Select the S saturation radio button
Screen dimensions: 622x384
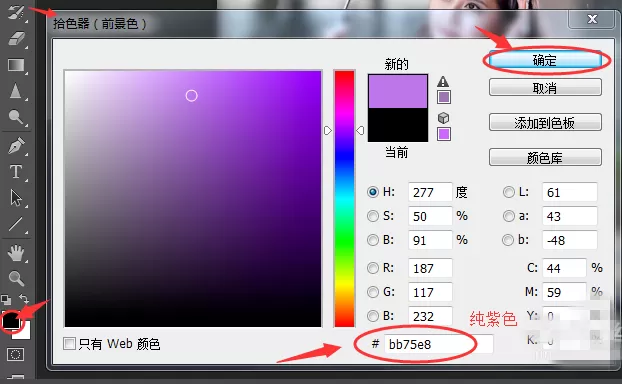click(373, 216)
